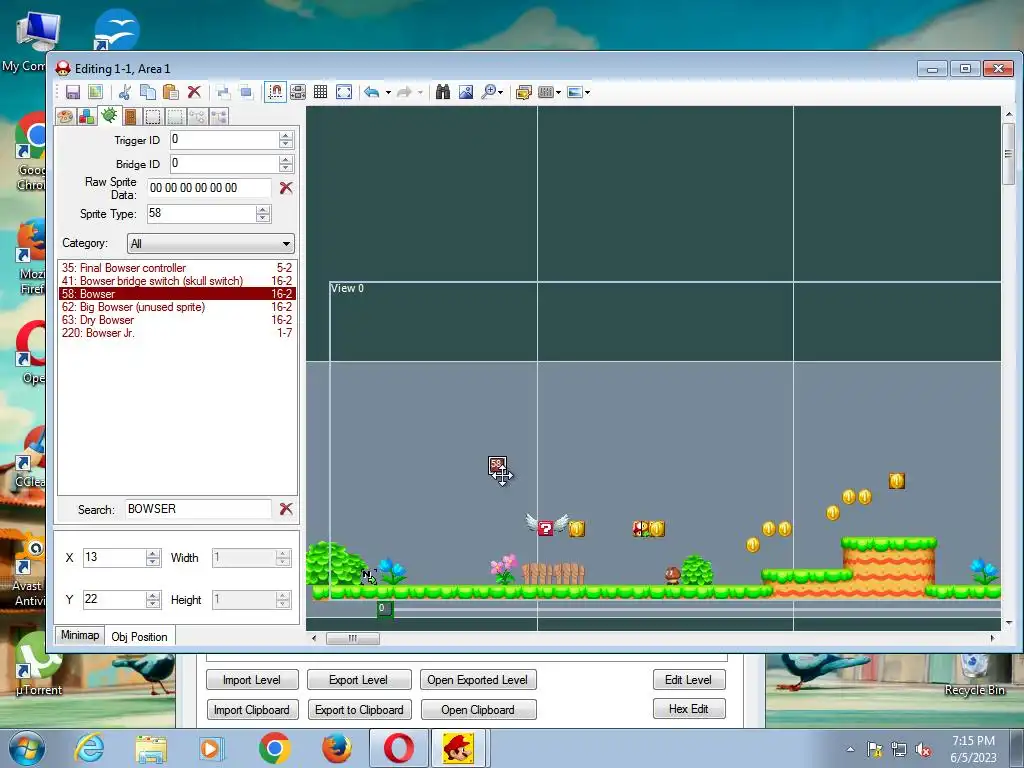Click the Trigger ID field

(x=225, y=140)
